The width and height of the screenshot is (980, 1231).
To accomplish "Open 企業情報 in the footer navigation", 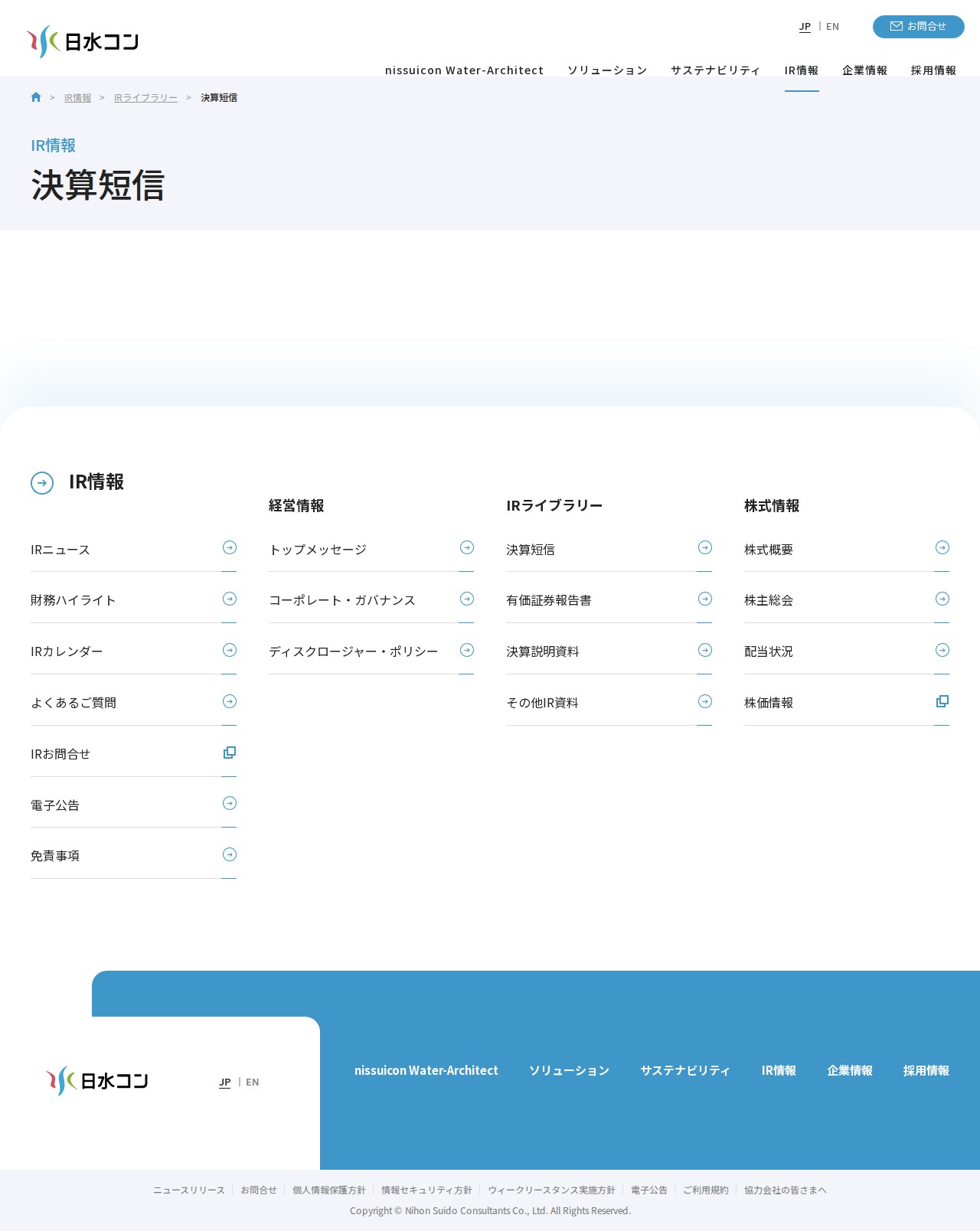I will tap(850, 1070).
